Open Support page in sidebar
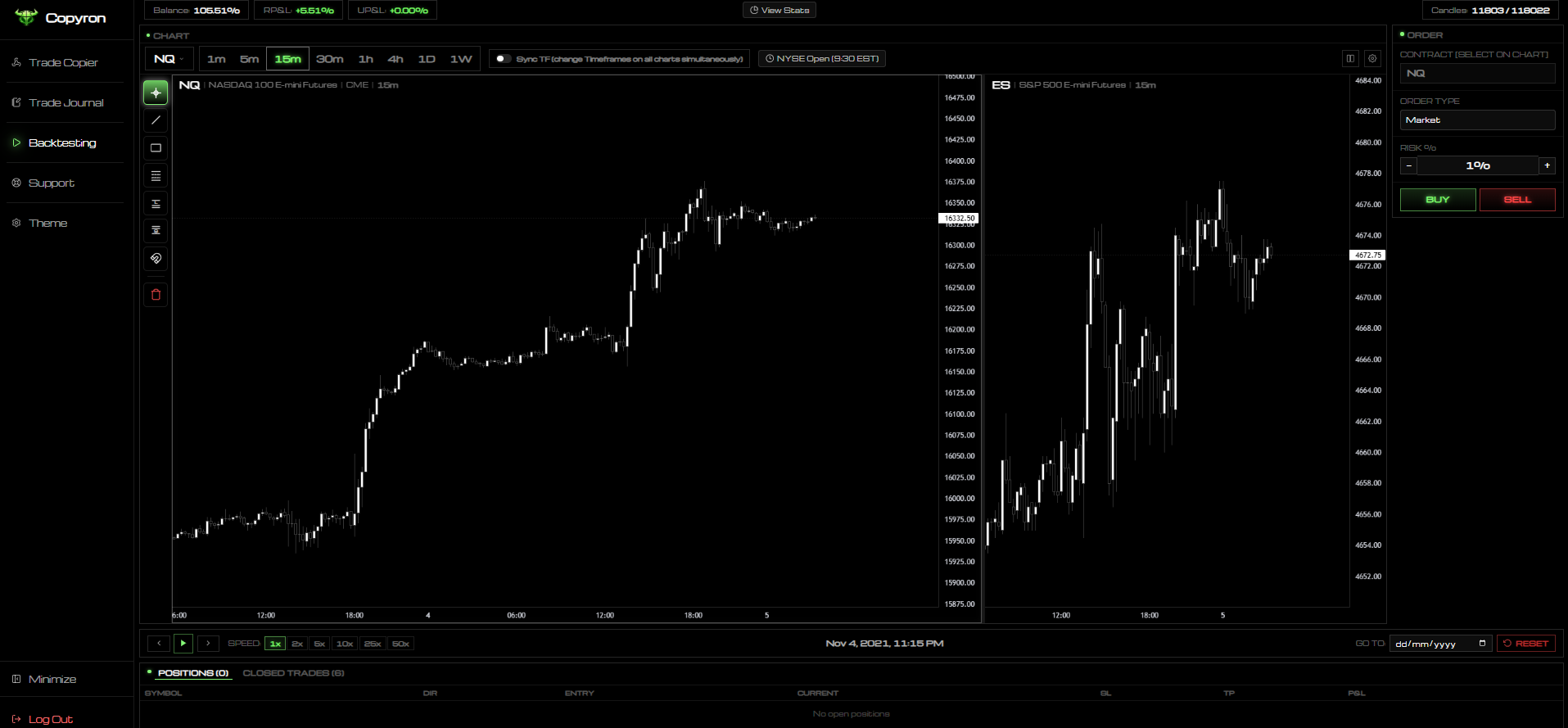Screen dimensions: 1568x728 coord(51,183)
